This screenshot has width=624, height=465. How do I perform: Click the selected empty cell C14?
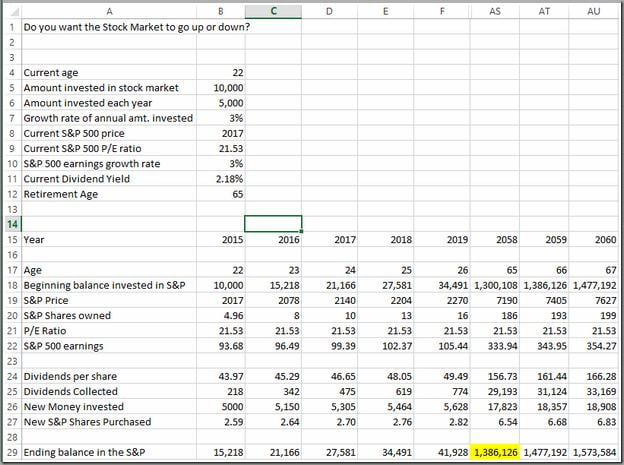click(x=273, y=224)
